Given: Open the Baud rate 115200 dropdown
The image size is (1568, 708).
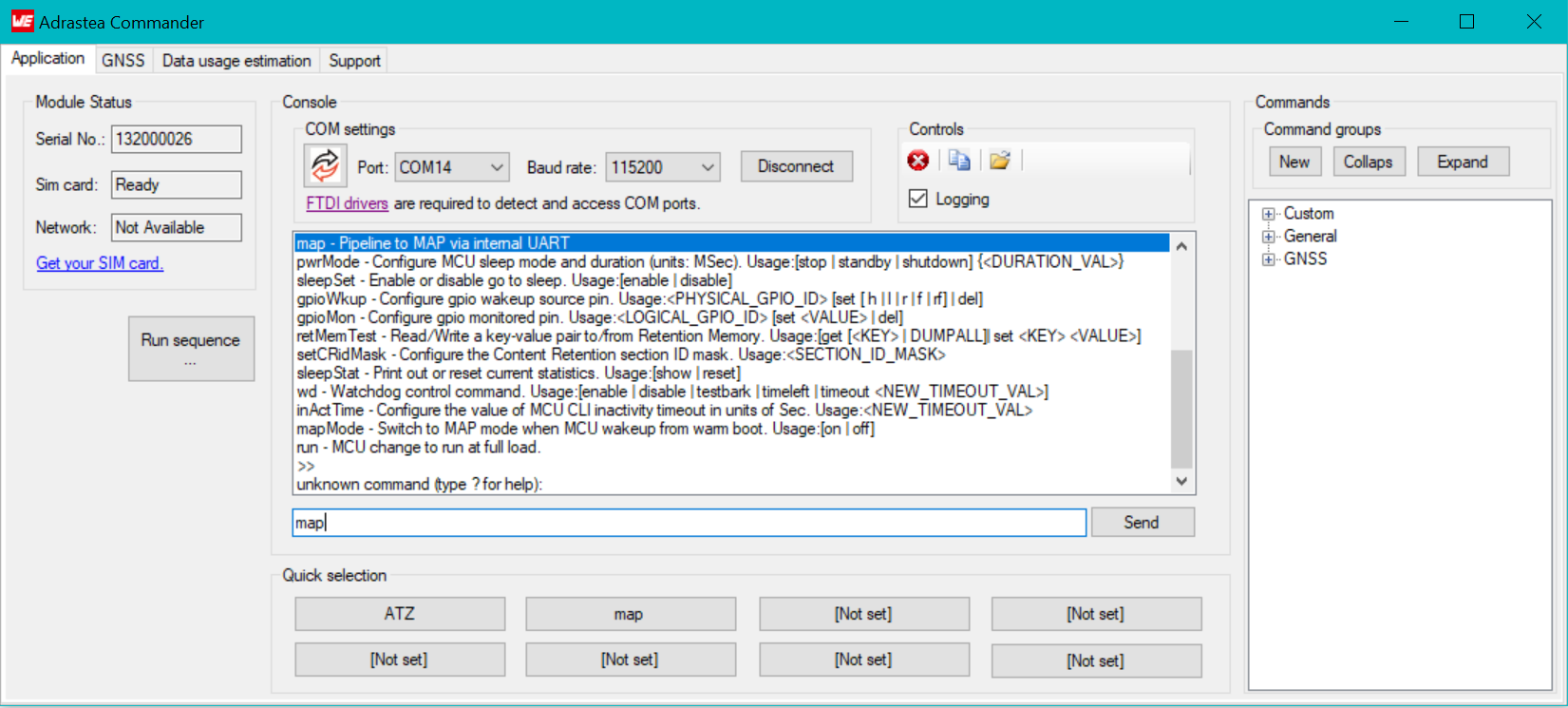Looking at the screenshot, I should (663, 167).
